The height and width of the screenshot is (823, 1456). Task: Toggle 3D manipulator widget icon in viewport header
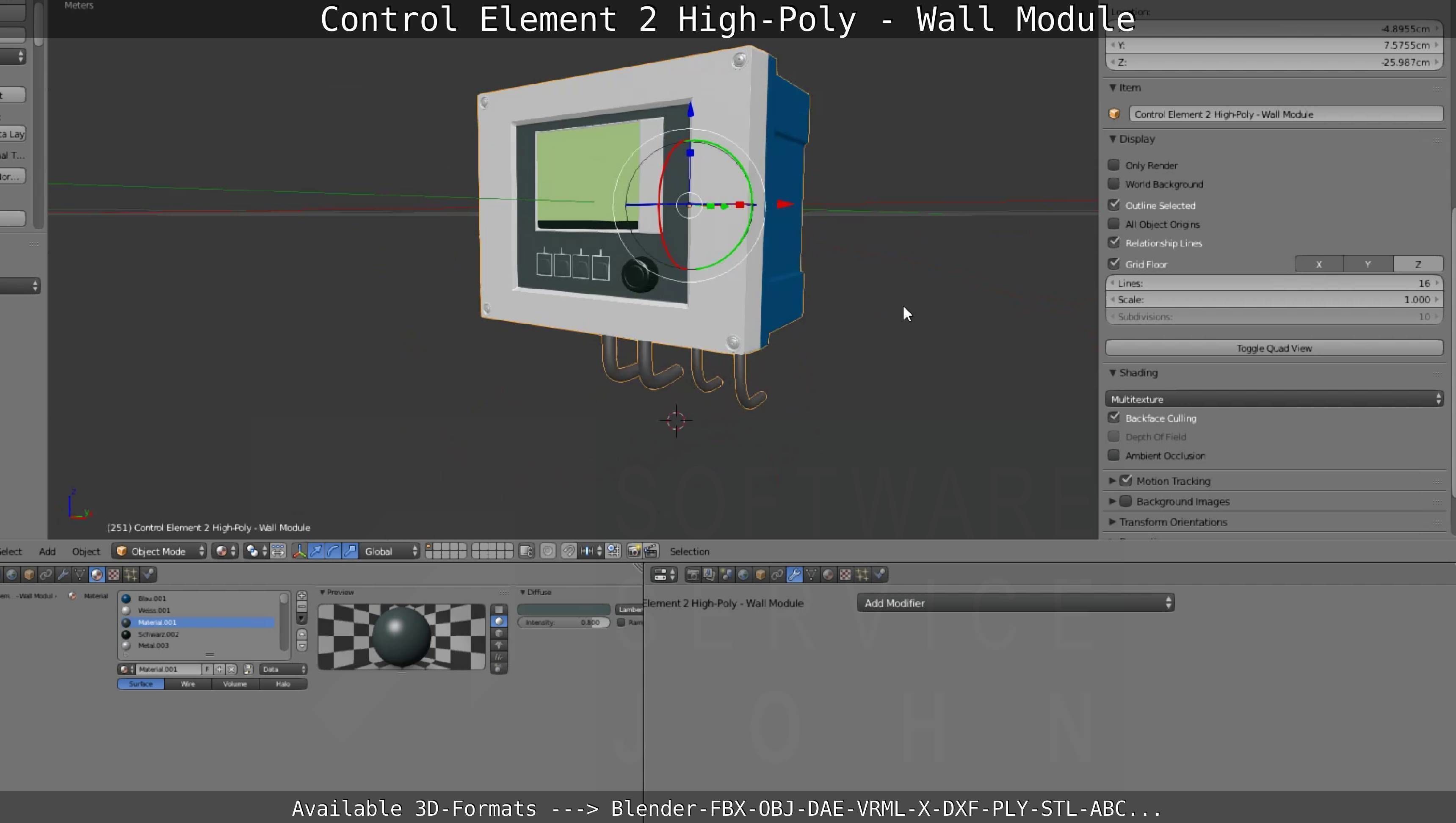pos(300,551)
